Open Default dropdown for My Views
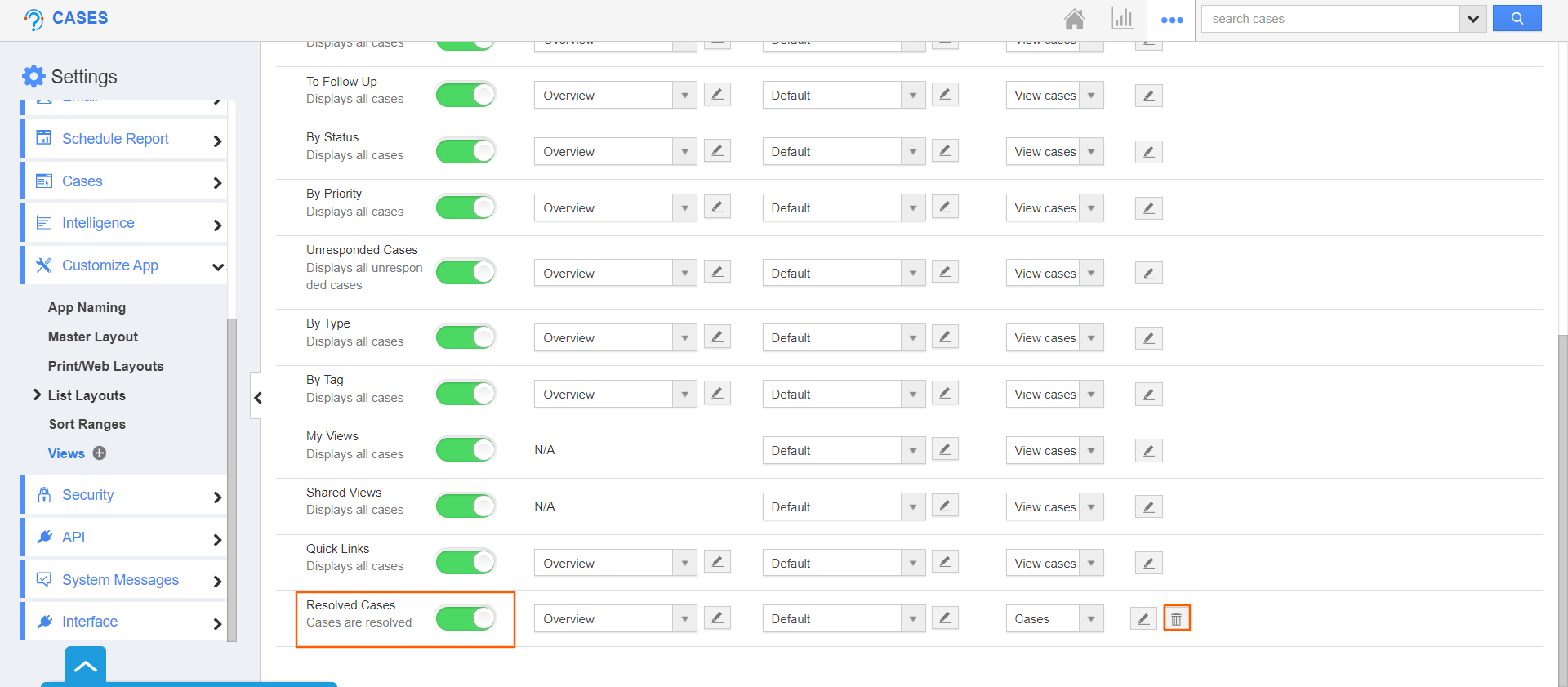Viewport: 1568px width, 687px height. click(844, 450)
